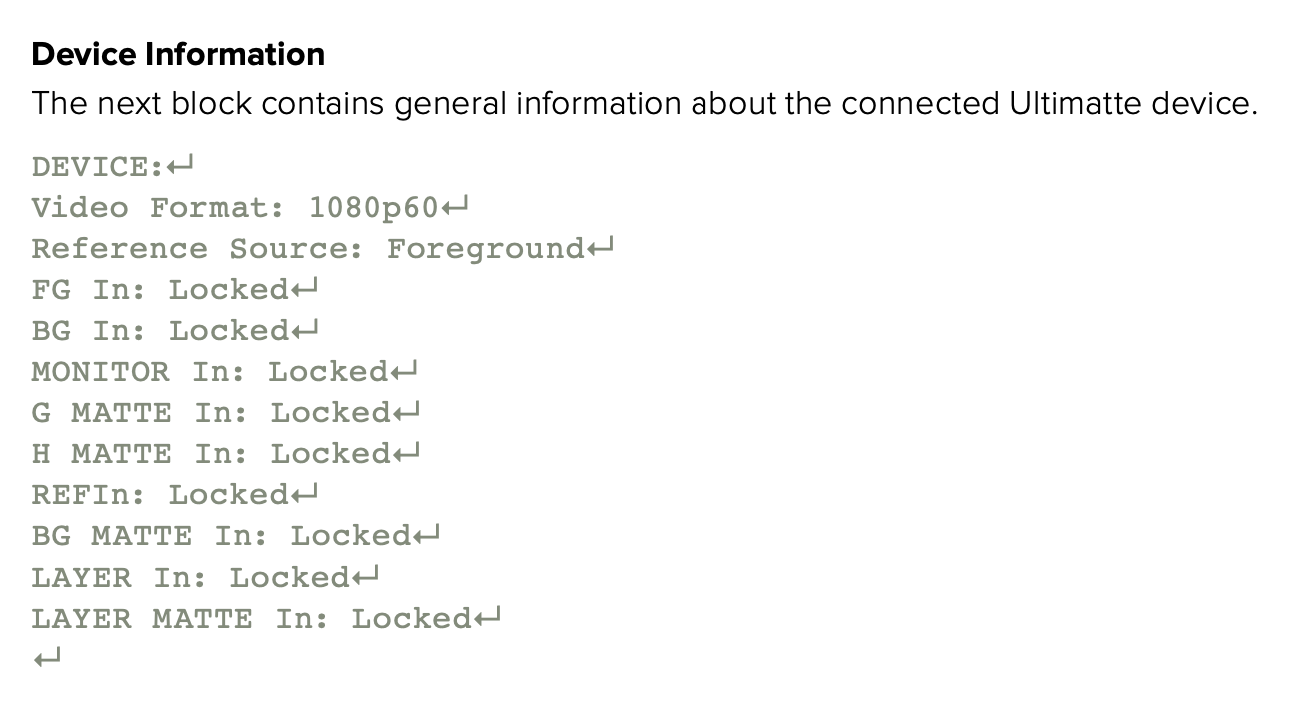Screen dimensions: 1308x702
Task: Click the H MATTE In: Locked line
Action: 211,454
